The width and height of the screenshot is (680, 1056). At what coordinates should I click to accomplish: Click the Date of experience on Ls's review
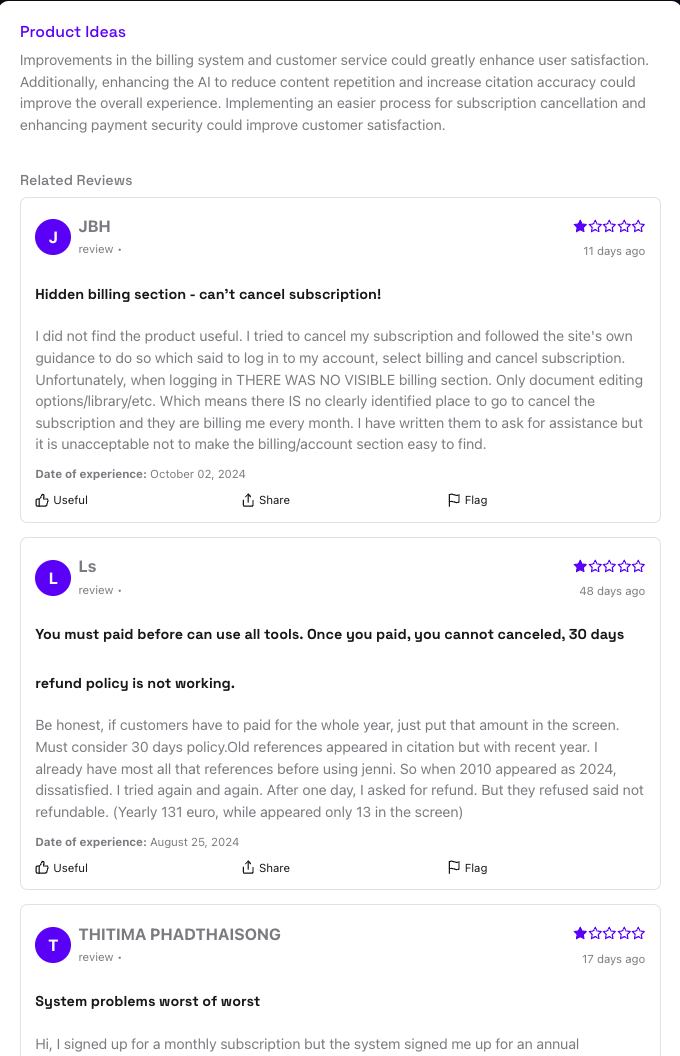[x=139, y=841]
